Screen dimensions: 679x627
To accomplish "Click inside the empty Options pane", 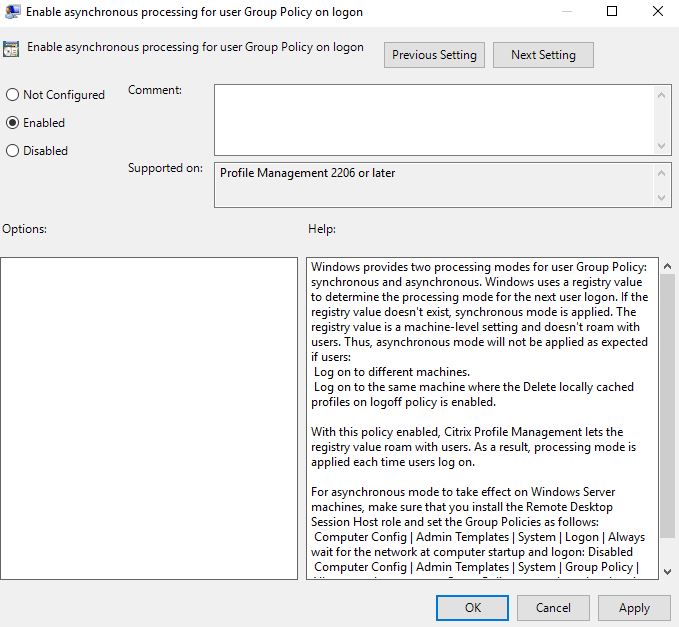I will (149, 418).
